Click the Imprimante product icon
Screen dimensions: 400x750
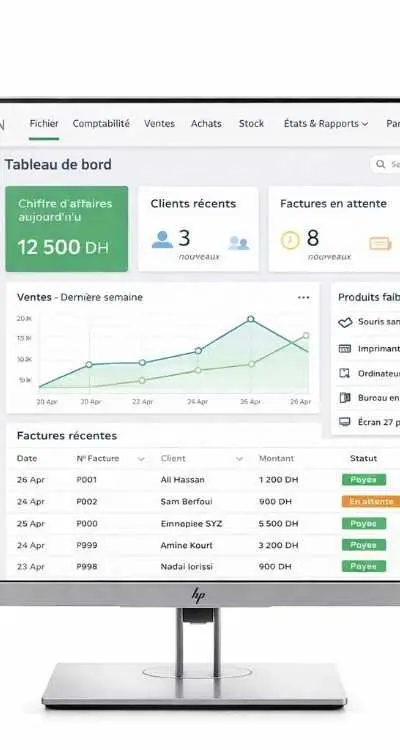344,349
